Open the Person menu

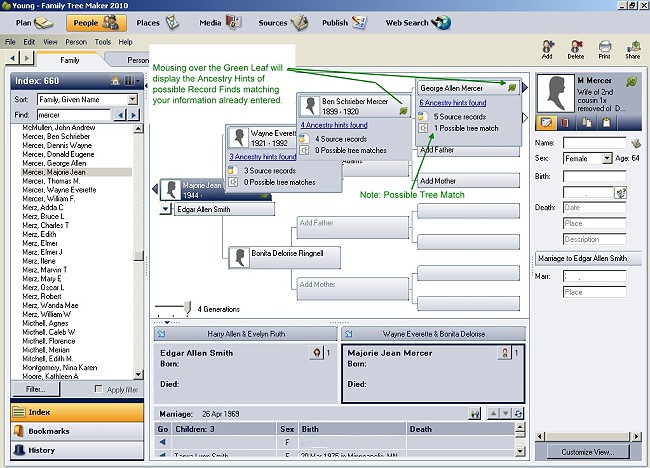pyautogui.click(x=76, y=42)
